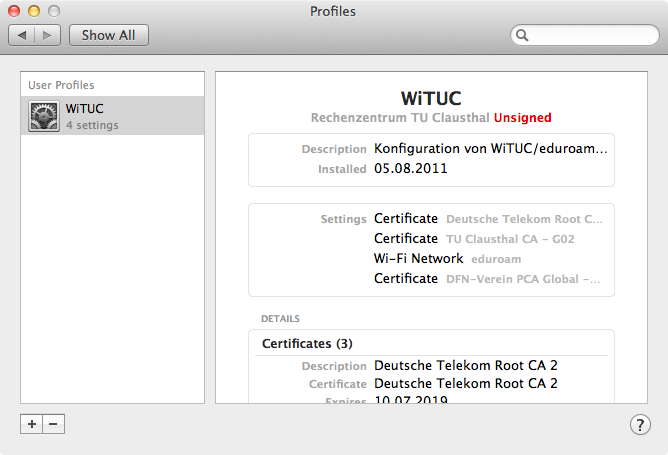
Task: Click the Certificates (3) details heading
Action: coord(307,343)
